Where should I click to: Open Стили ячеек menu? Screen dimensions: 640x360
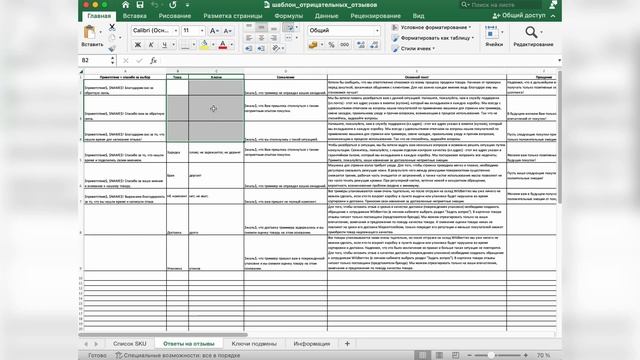[x=413, y=49]
